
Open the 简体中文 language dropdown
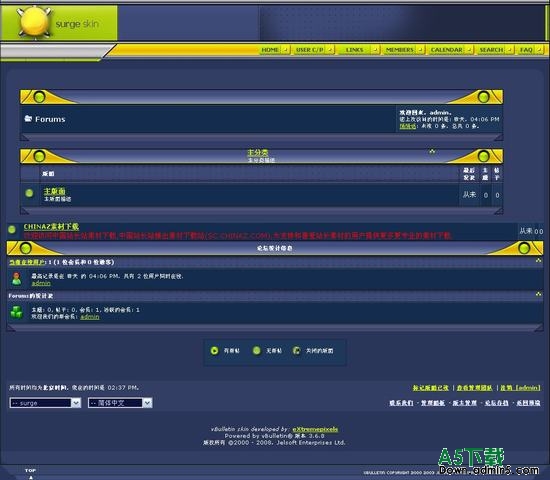click(x=120, y=403)
